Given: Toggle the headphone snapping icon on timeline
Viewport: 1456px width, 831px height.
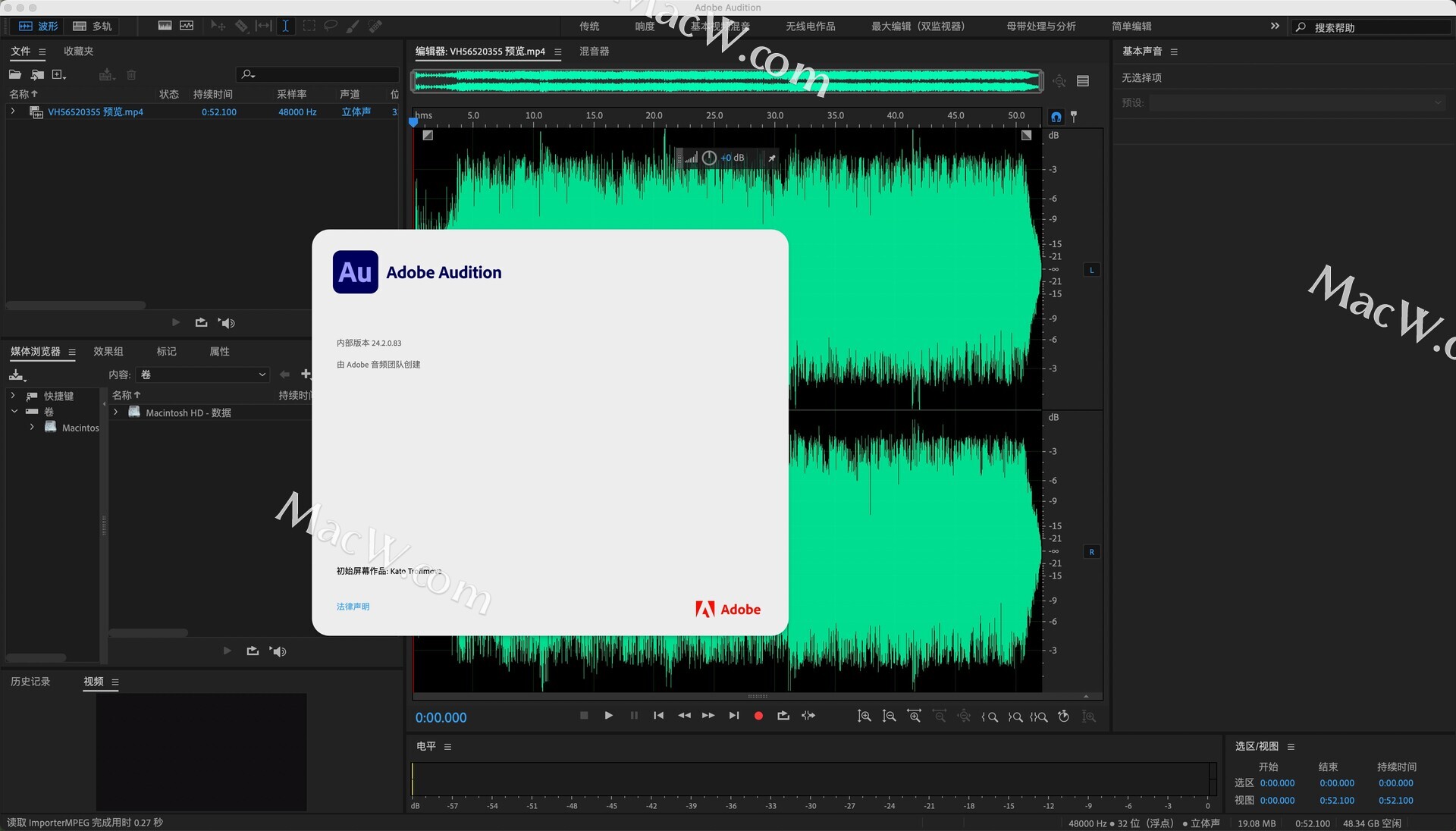Looking at the screenshot, I should coord(1056,117).
